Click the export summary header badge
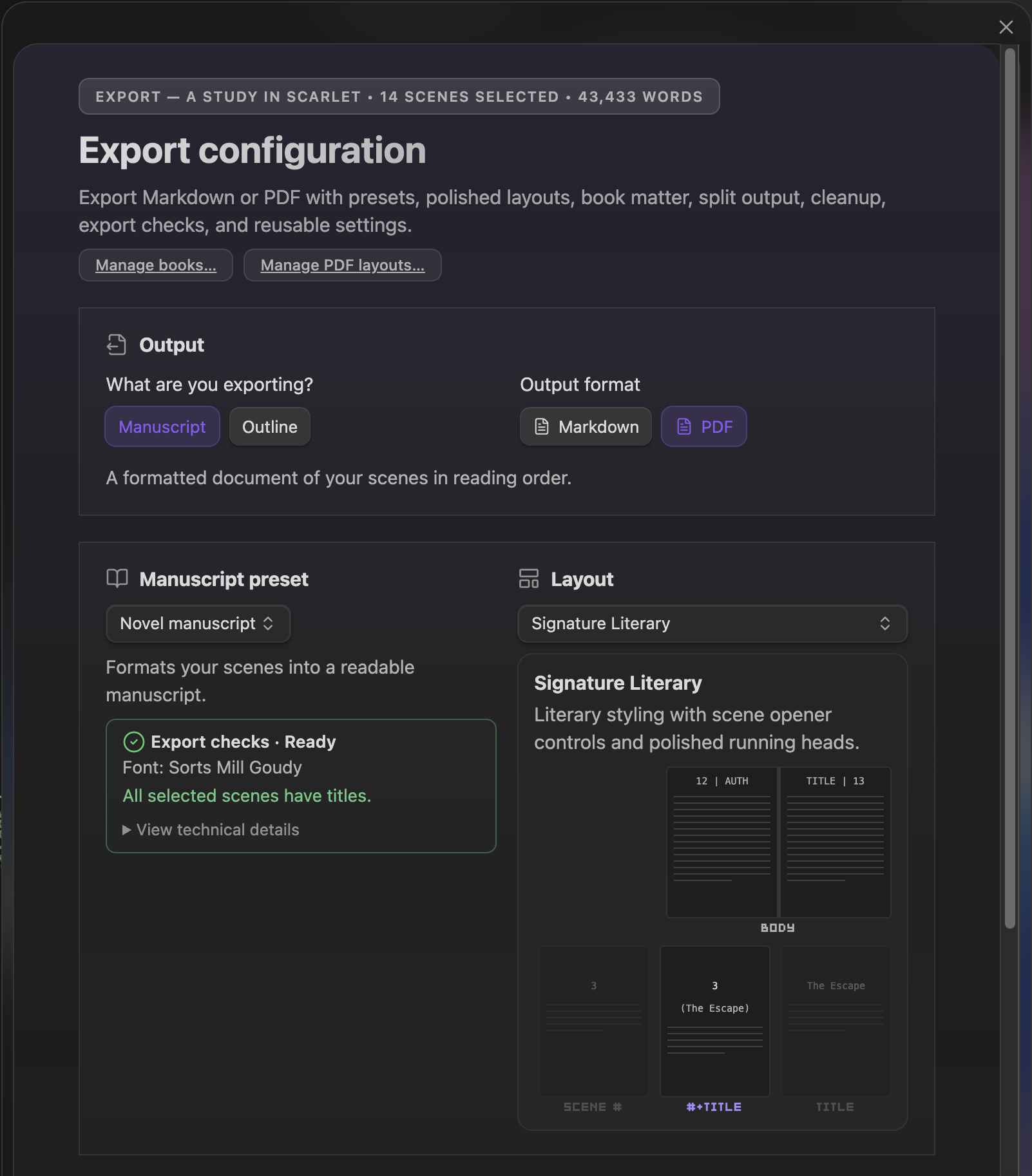The width and height of the screenshot is (1032, 1176). tap(399, 97)
